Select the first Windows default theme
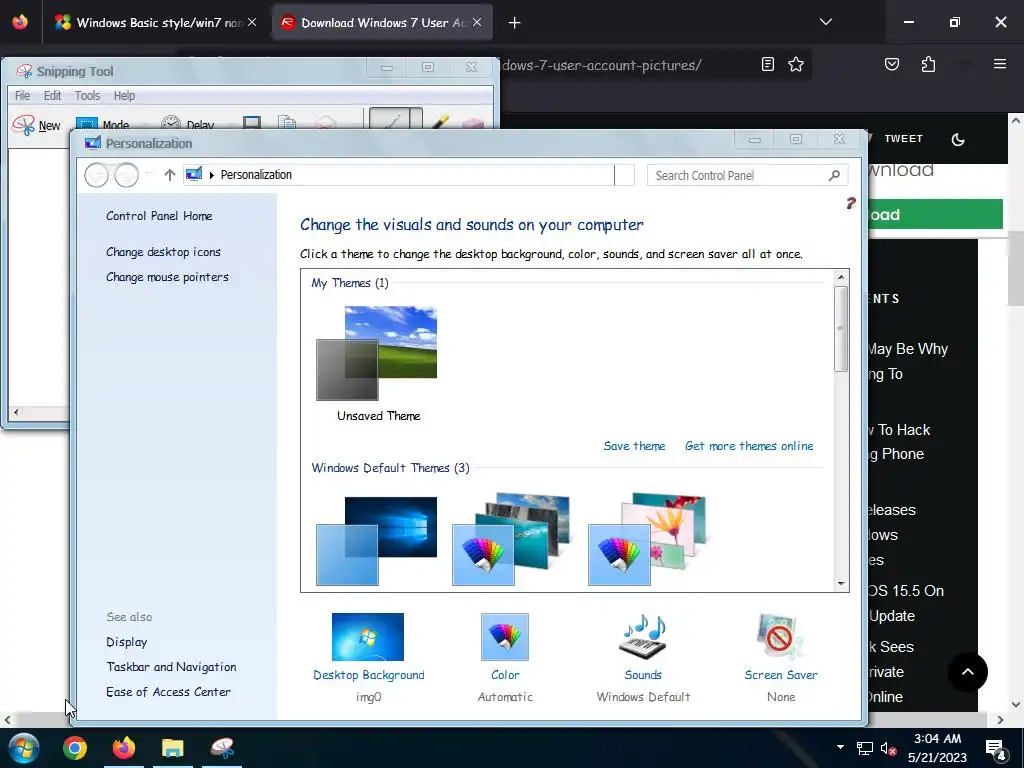Screen dimensions: 1024x768 [377, 541]
